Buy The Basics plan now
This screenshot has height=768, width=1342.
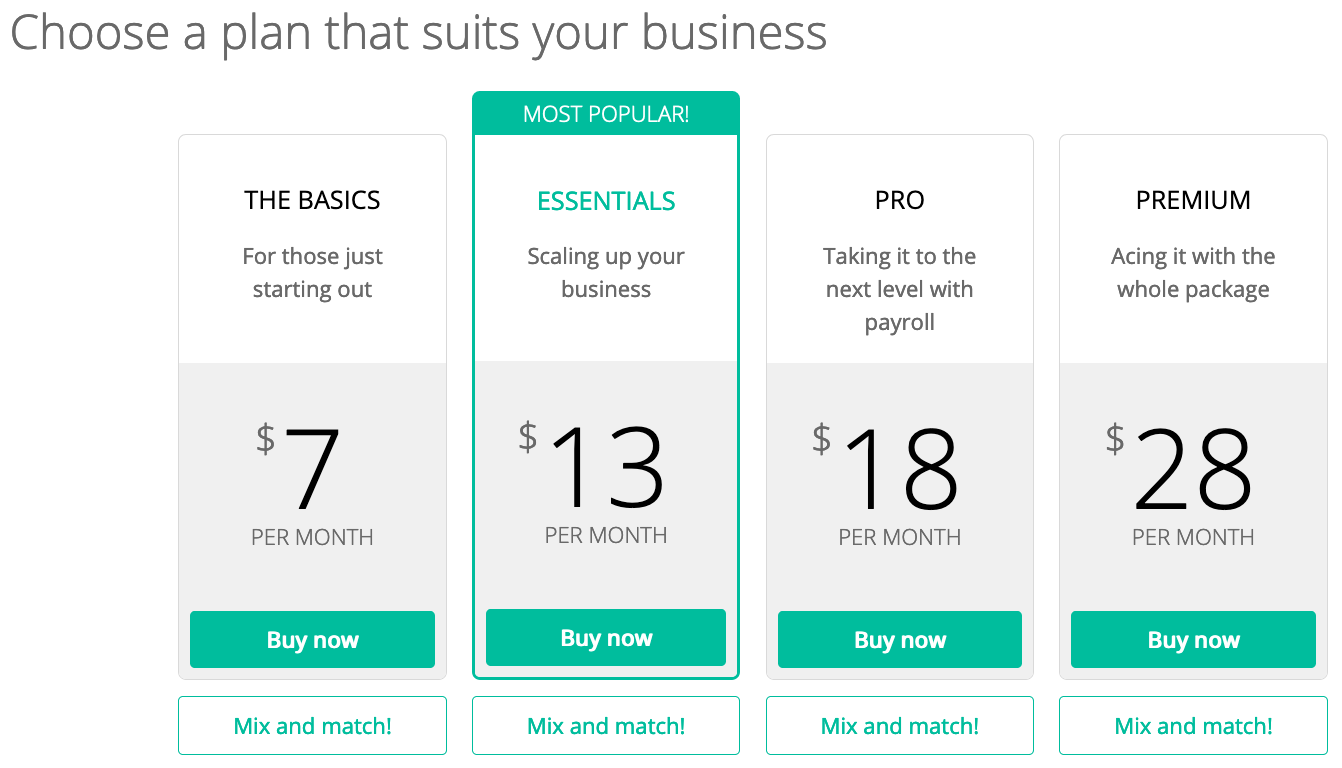(x=312, y=639)
